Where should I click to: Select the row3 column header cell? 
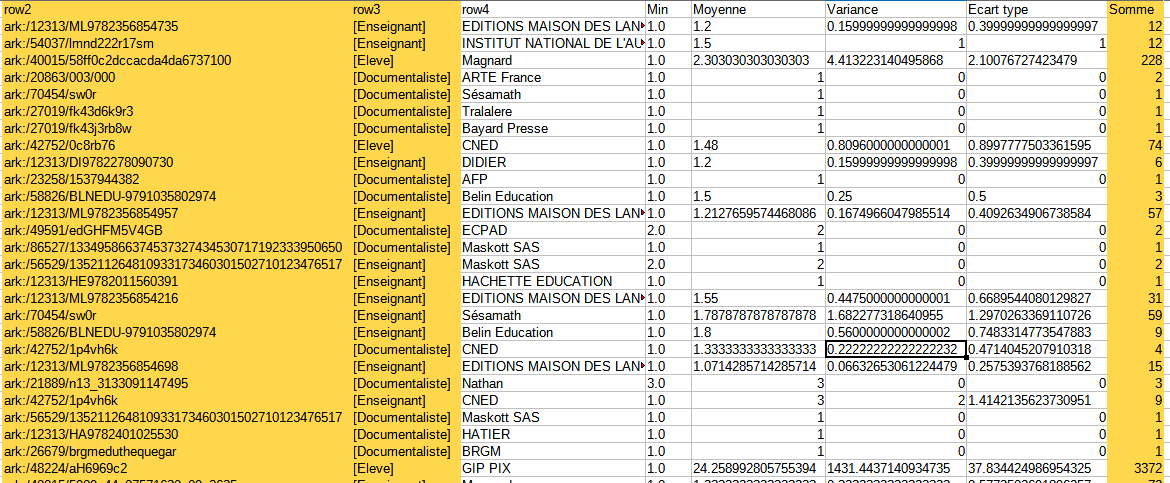click(404, 9)
